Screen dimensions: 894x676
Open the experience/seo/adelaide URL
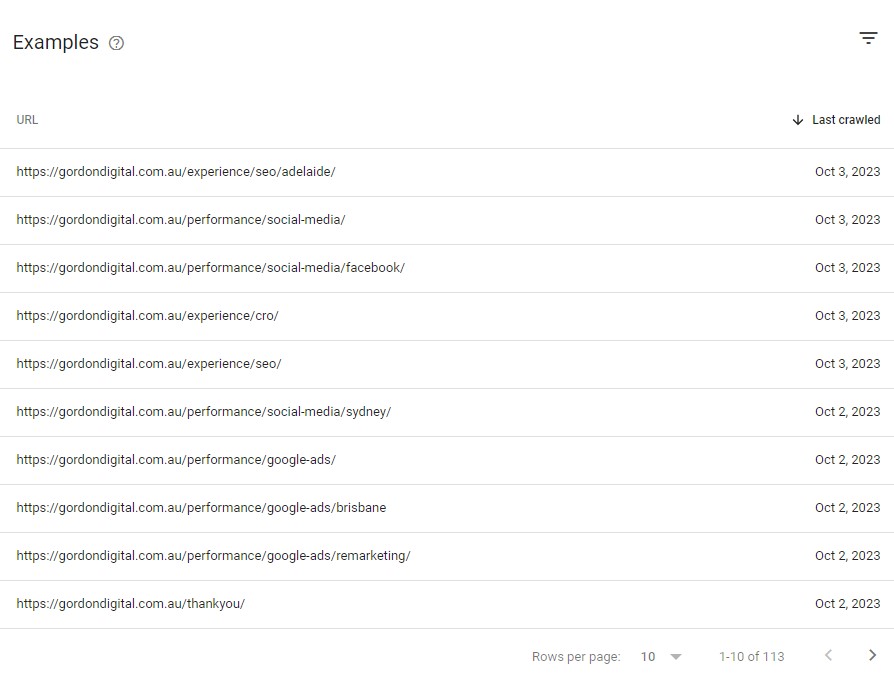click(x=175, y=171)
